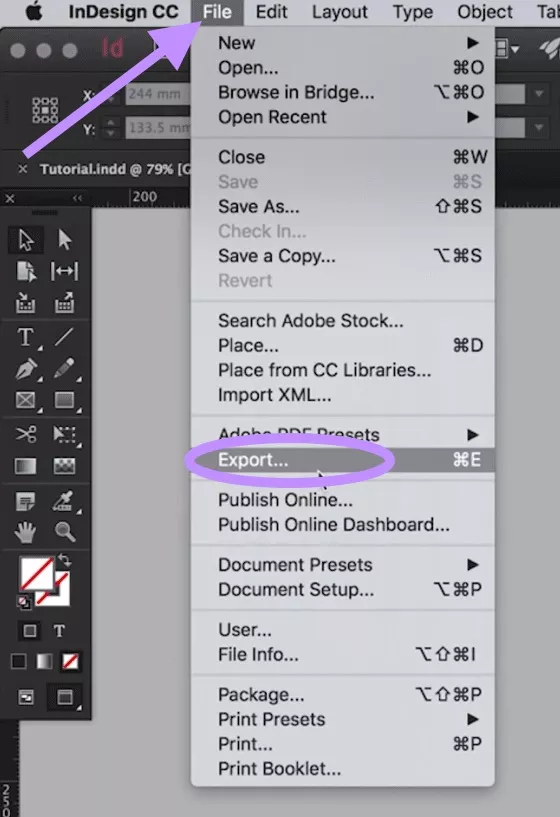Choose File Info... menu item

[x=343, y=655]
